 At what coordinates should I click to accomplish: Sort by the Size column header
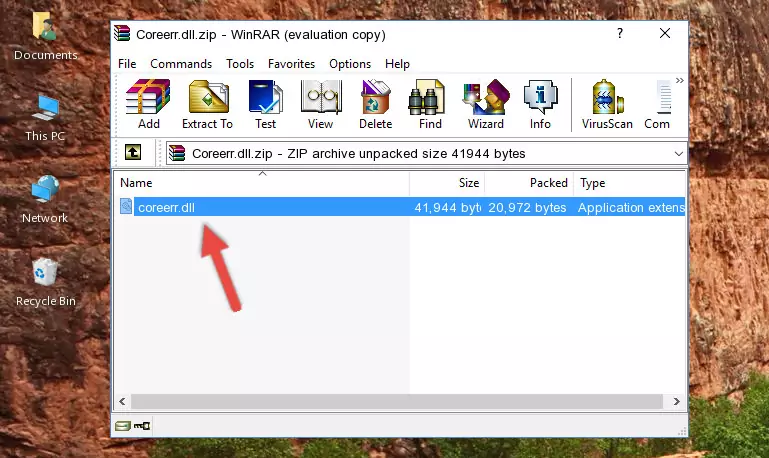pyautogui.click(x=447, y=183)
